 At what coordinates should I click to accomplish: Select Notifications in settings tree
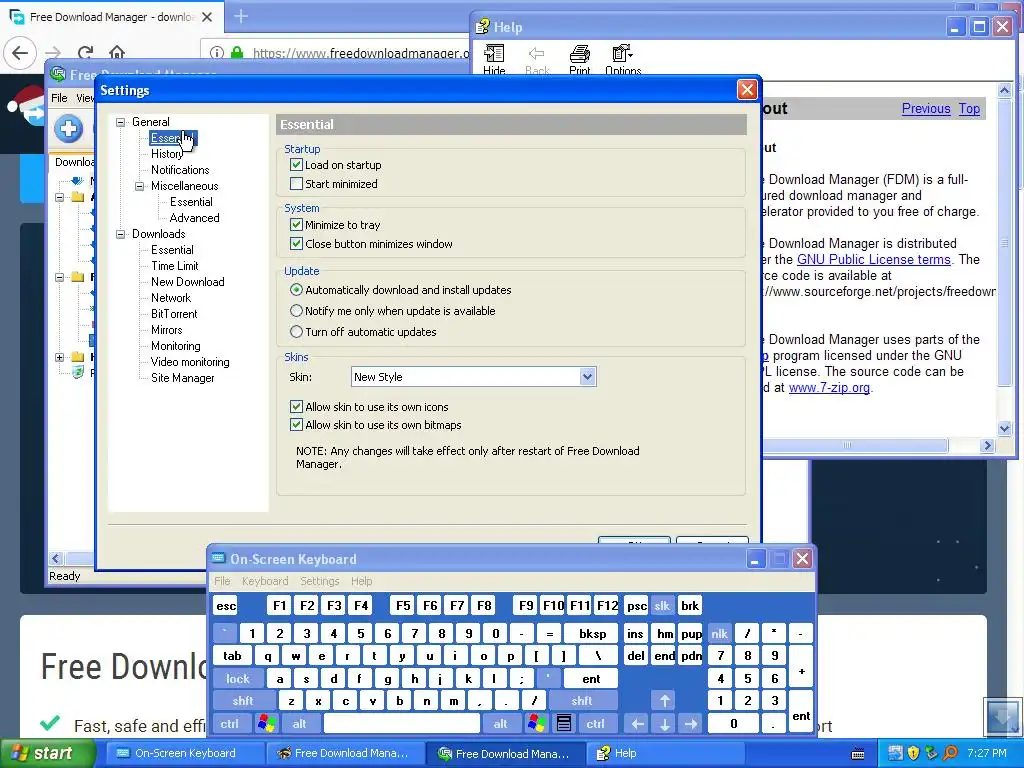180,170
